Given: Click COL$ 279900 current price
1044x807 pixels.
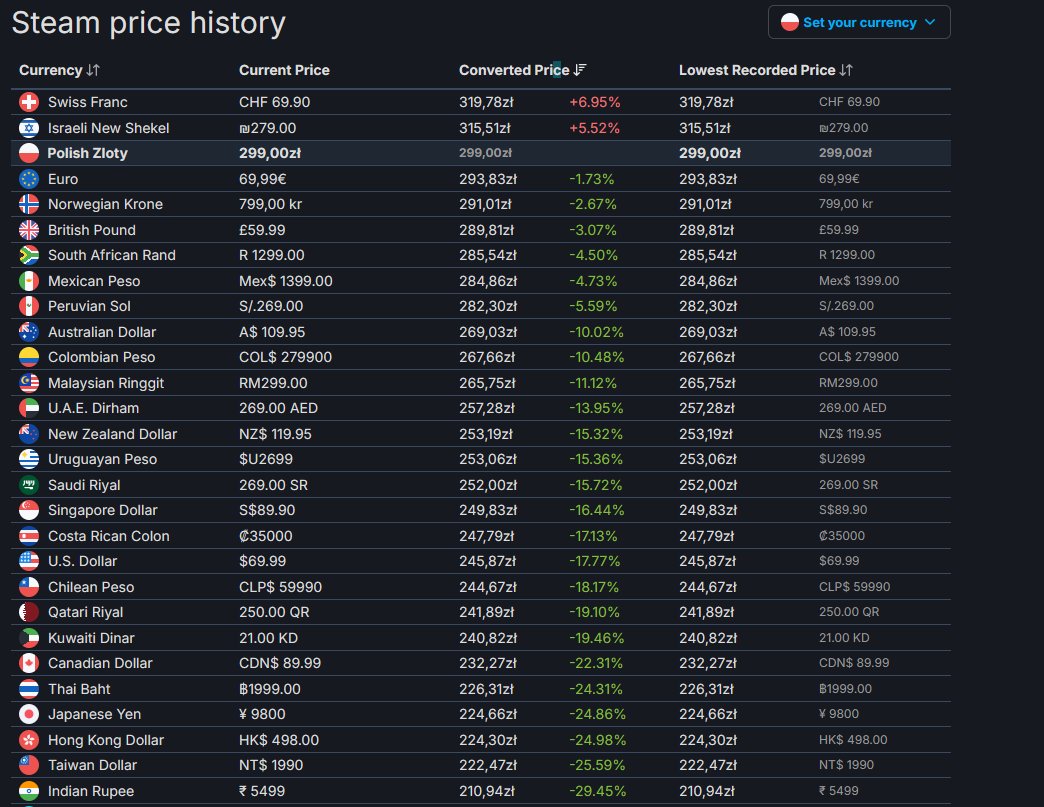Looking at the screenshot, I should 285,358.
